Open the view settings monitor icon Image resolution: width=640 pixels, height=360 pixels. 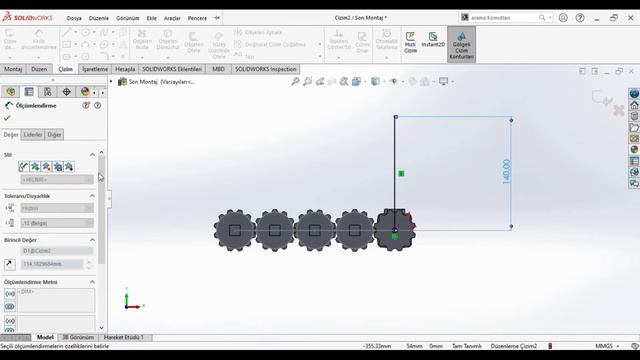click(x=444, y=82)
